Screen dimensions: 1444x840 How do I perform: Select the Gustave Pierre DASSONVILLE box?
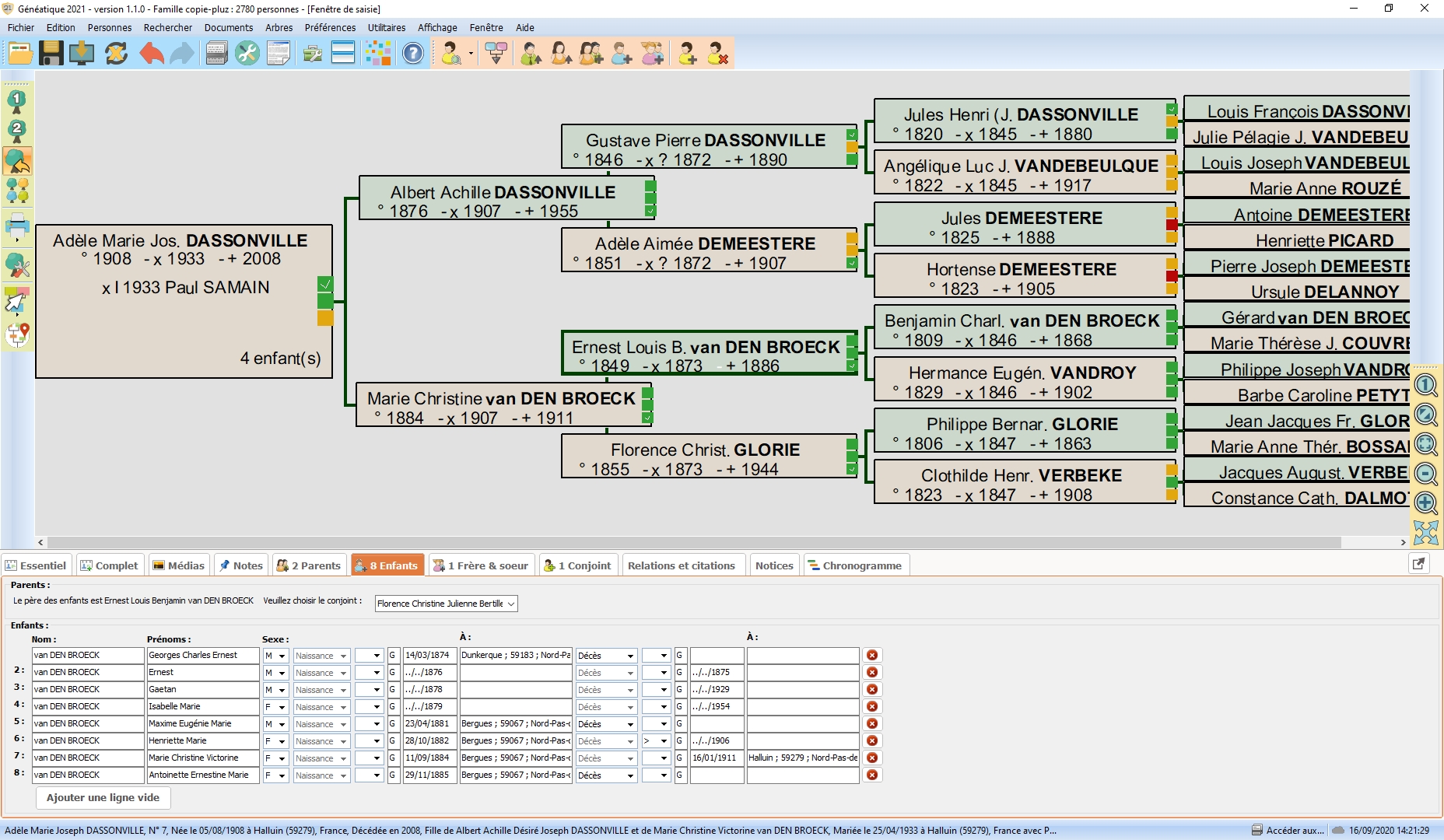point(709,147)
